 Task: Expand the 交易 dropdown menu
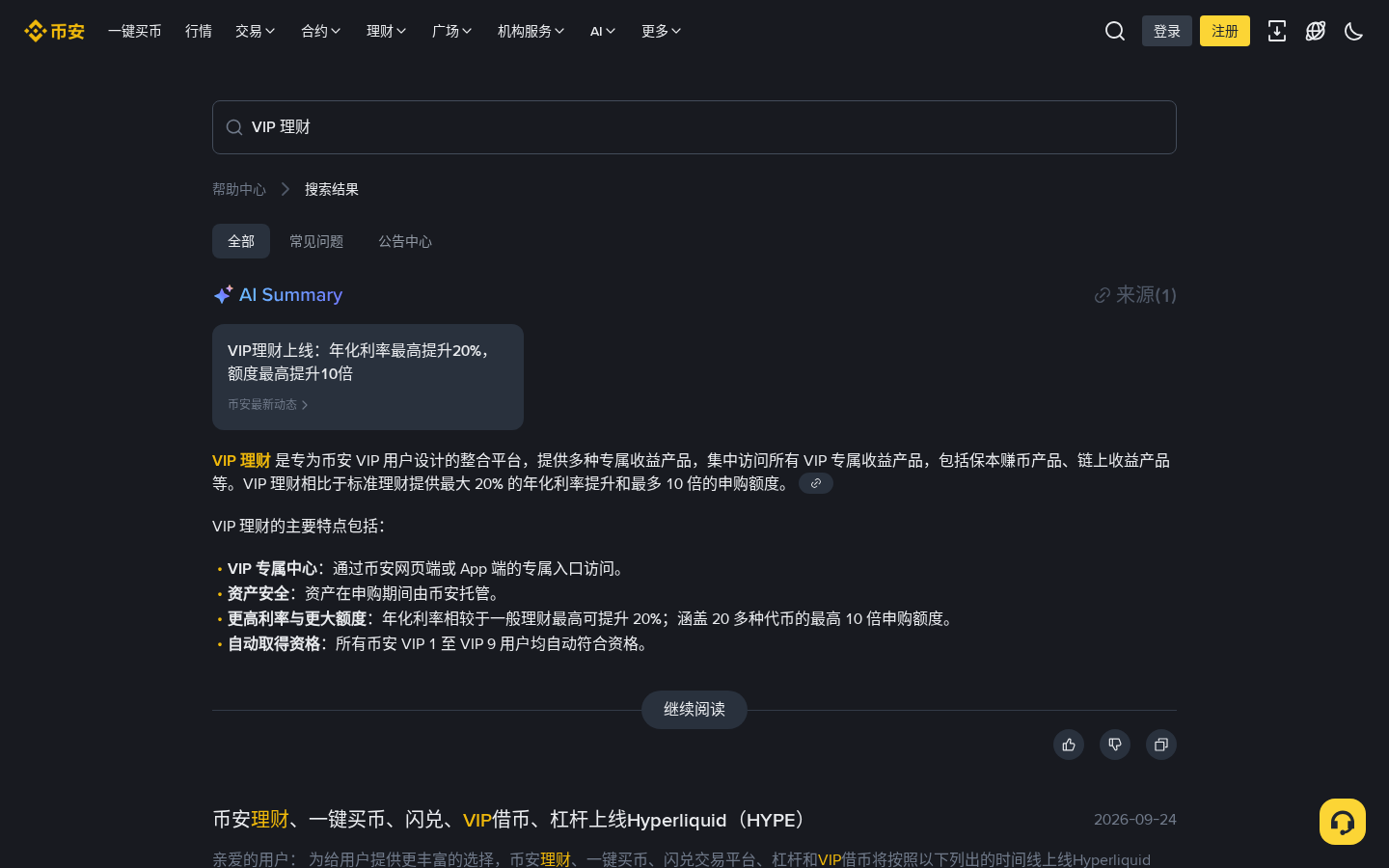(256, 31)
